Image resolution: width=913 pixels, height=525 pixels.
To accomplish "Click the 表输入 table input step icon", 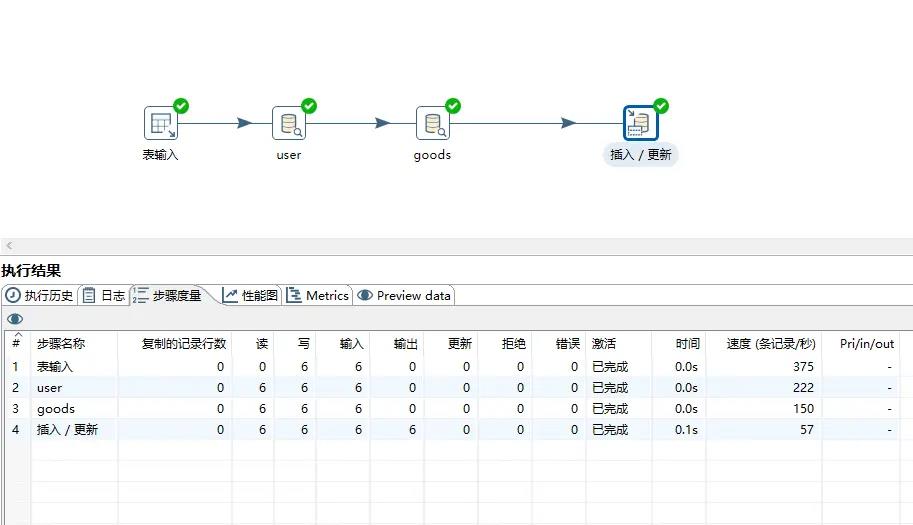I will coord(160,124).
